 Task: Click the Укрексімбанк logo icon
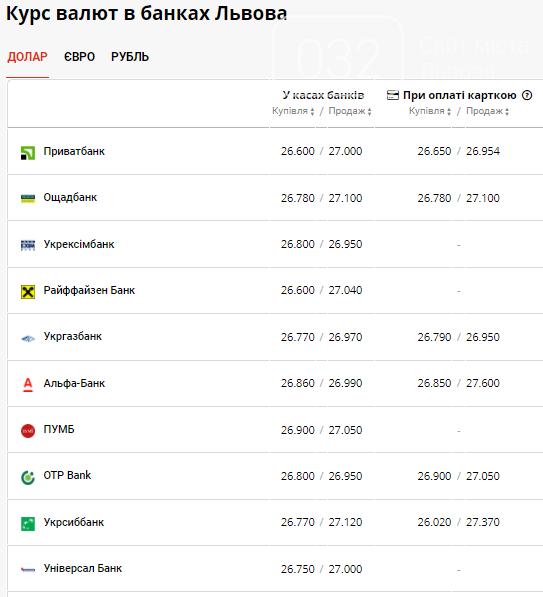point(28,245)
